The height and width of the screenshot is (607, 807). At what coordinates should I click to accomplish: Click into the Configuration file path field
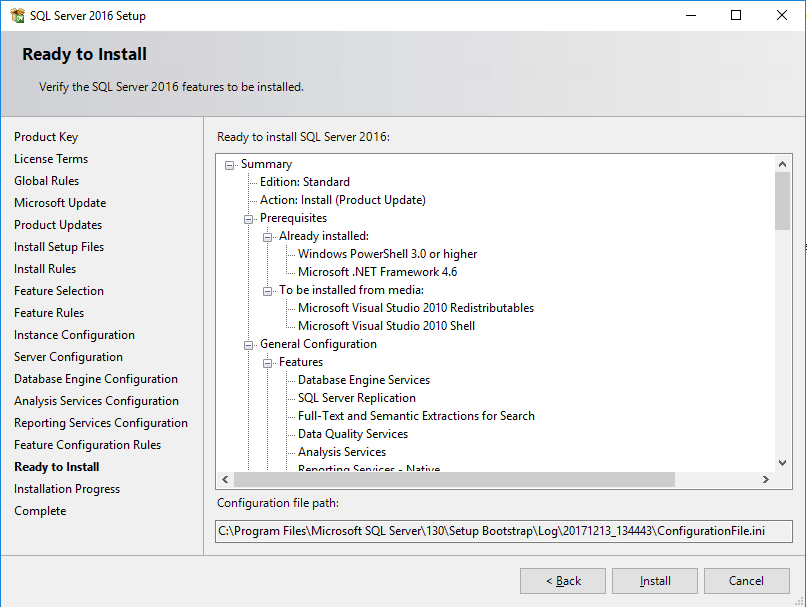tap(503, 531)
